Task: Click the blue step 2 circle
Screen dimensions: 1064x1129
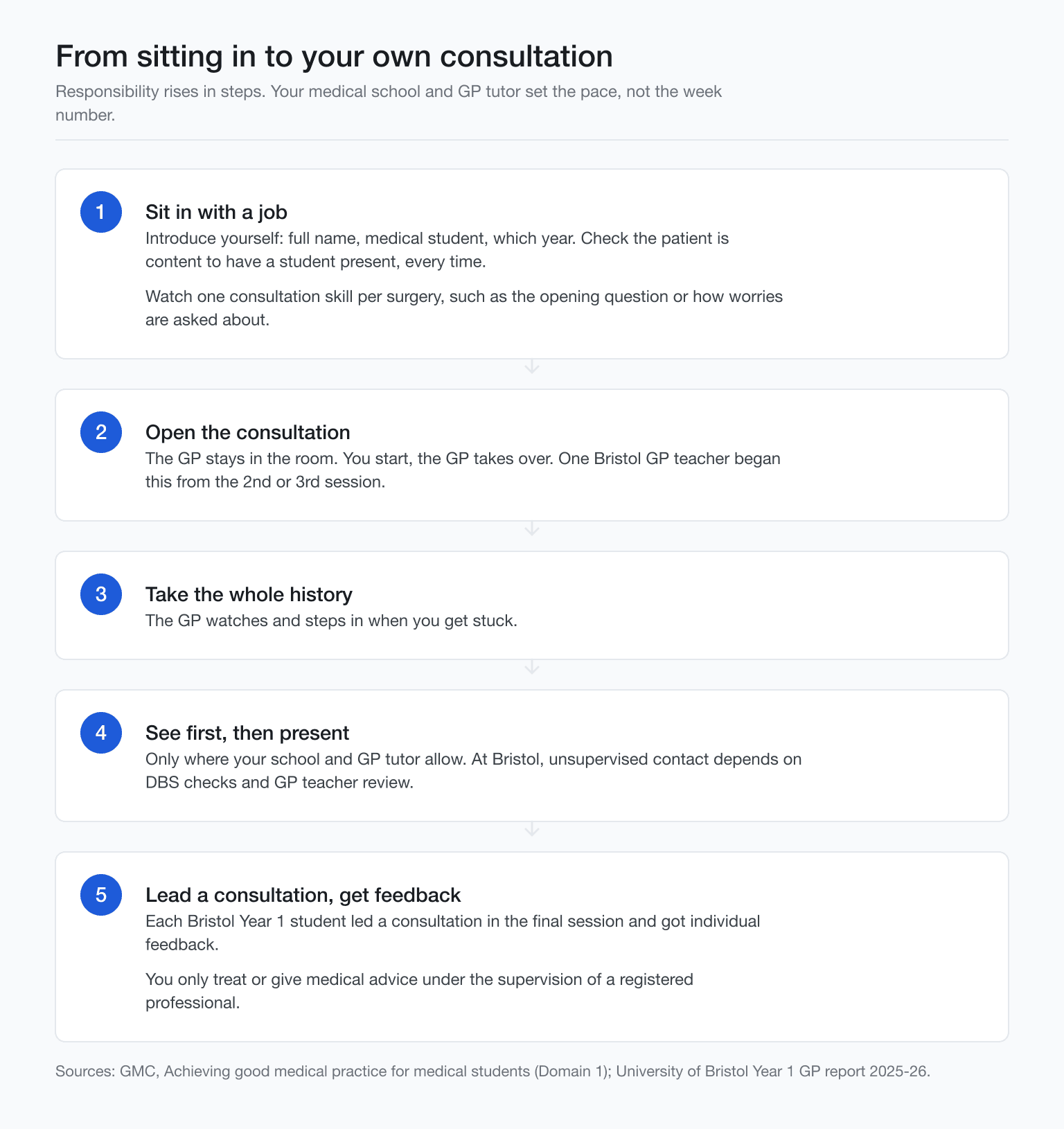Action: pos(101,432)
